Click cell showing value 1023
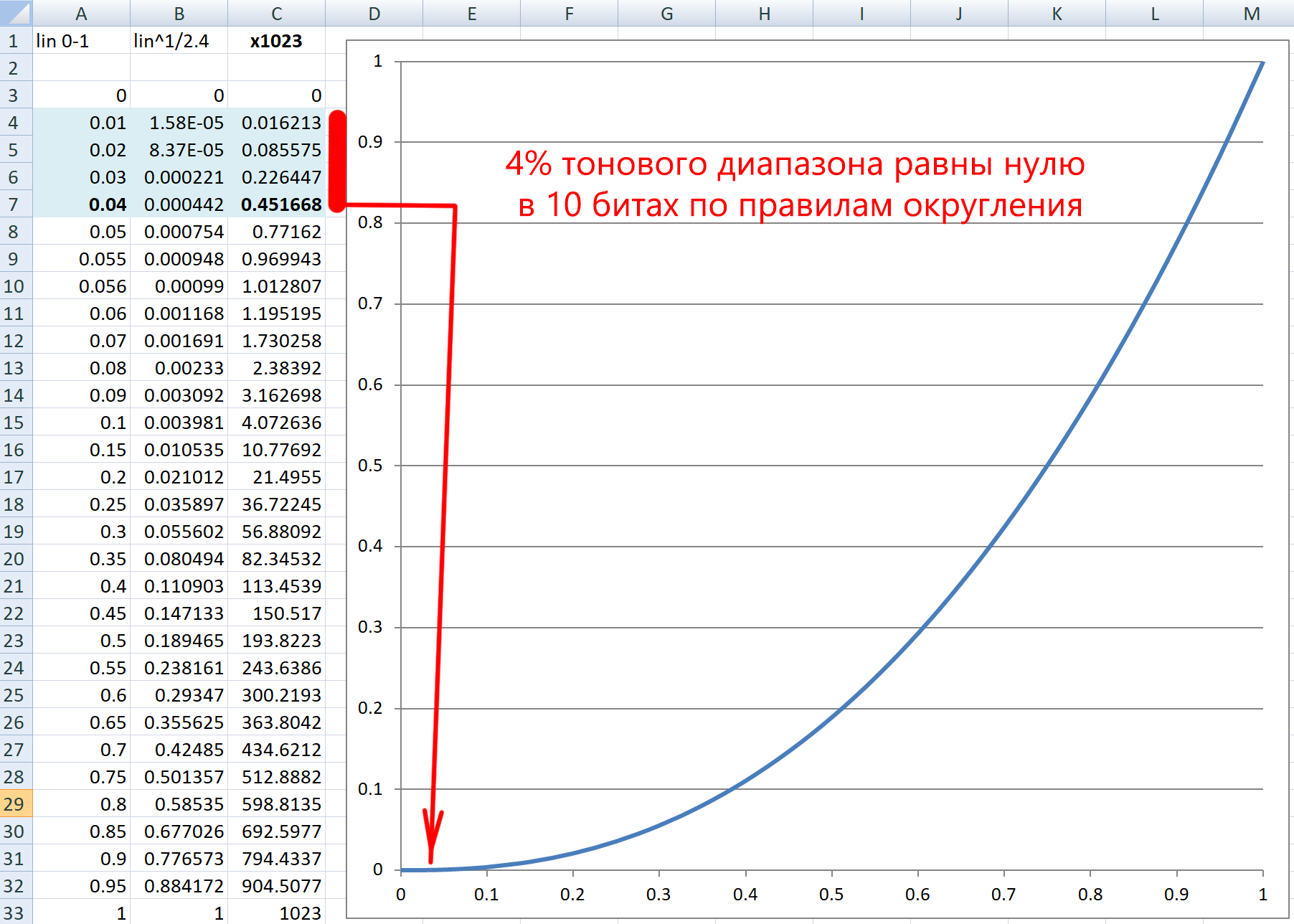1294x924 pixels. (276, 913)
